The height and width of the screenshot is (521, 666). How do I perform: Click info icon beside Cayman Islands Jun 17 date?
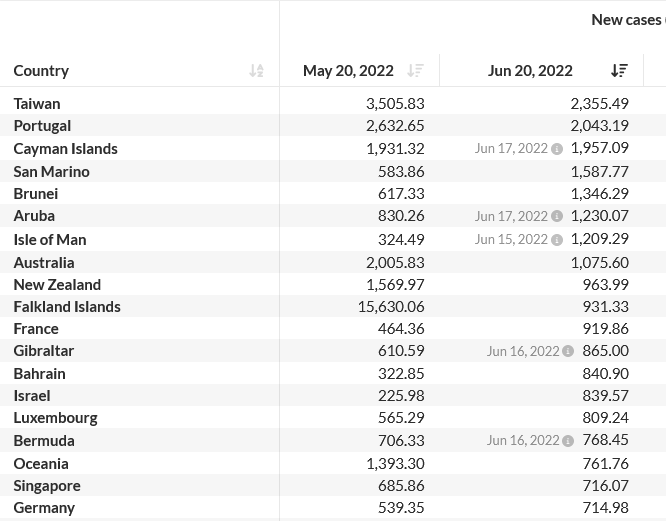point(557,149)
